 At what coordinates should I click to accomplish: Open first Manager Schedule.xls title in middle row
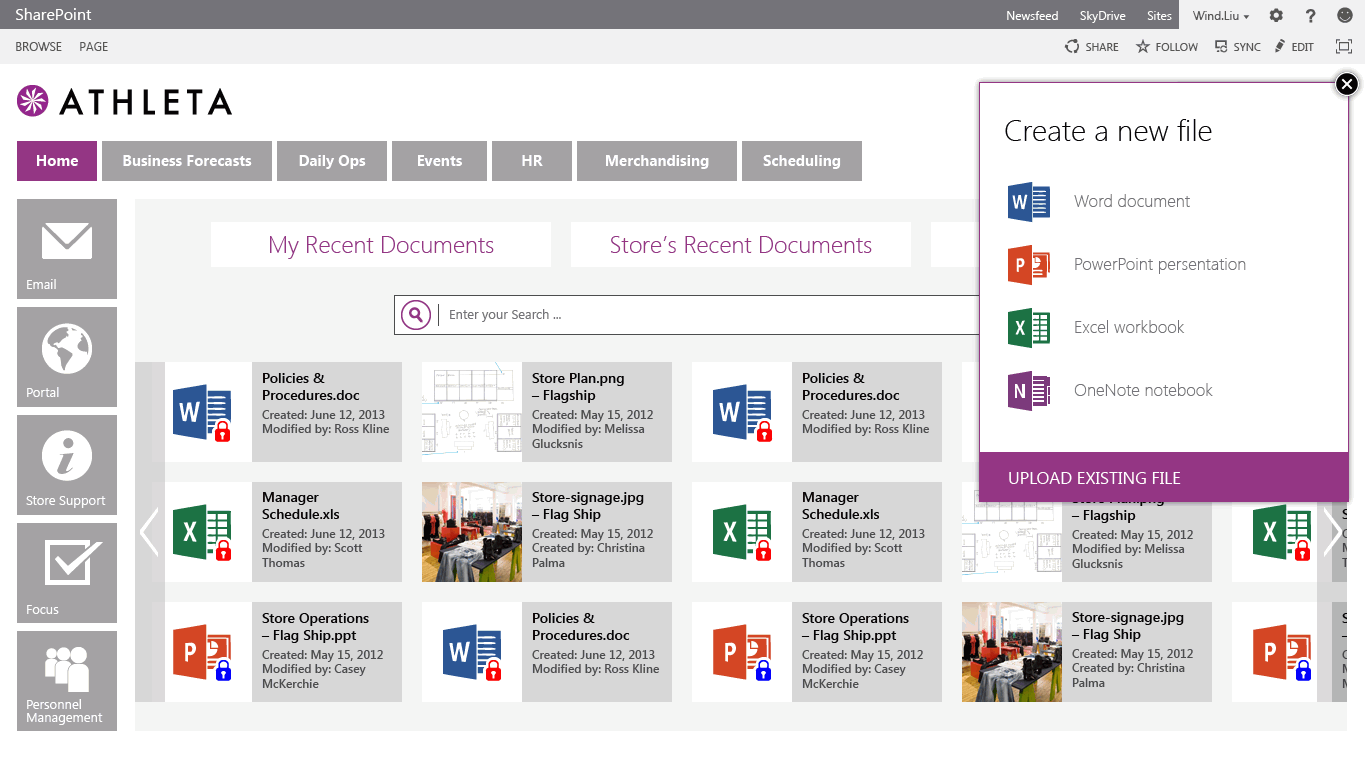coord(301,506)
